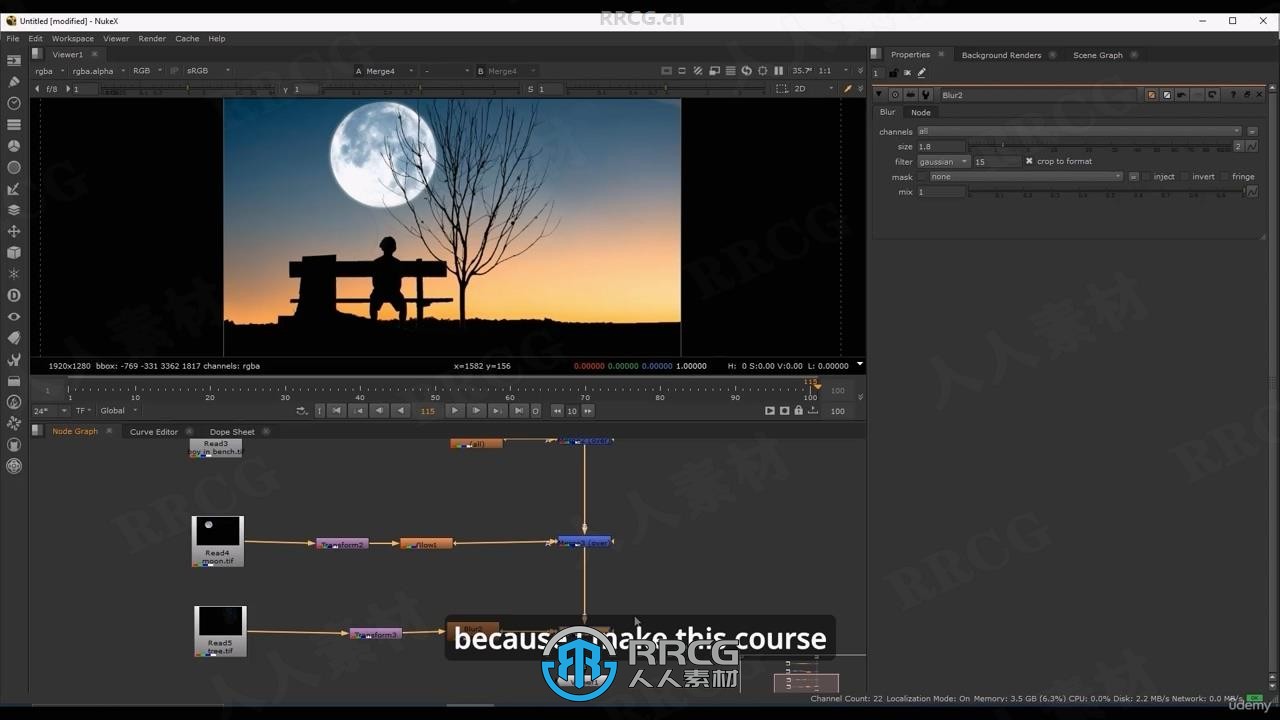Open the Merge nodes layers icon
1280x720 pixels.
click(x=14, y=210)
